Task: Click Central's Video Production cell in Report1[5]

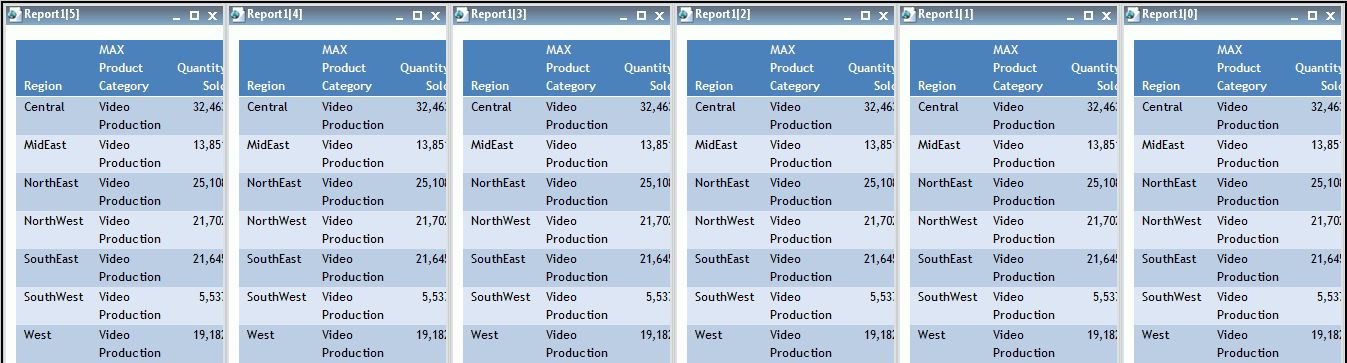Action: coord(130,116)
